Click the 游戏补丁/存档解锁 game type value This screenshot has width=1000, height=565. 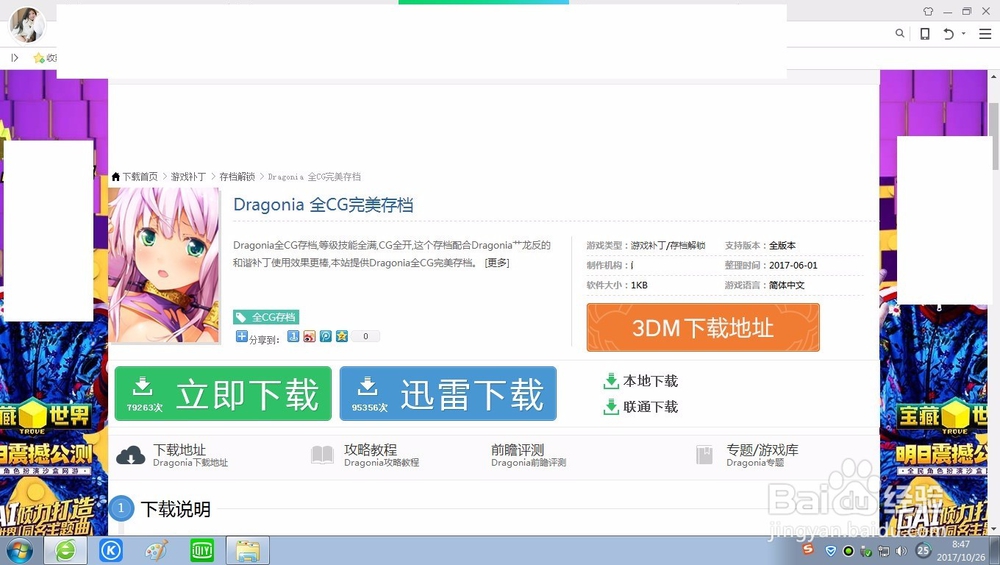(x=668, y=246)
